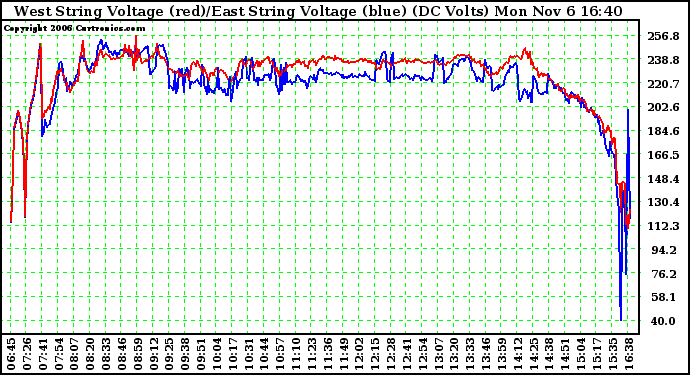Click the 09:12 time label
Viewport: 690px width, 375px height.
pyautogui.click(x=154, y=353)
